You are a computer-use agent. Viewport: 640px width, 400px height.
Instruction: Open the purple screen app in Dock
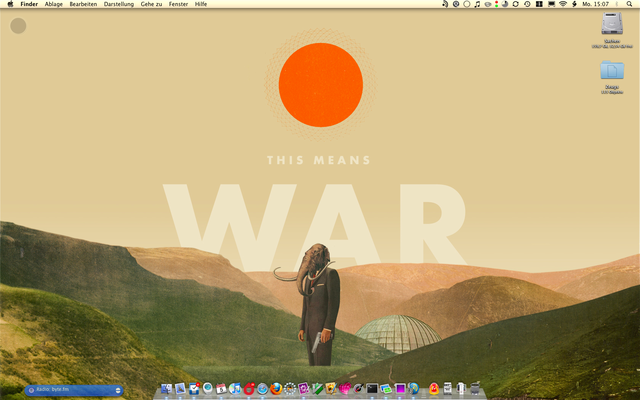(x=400, y=389)
